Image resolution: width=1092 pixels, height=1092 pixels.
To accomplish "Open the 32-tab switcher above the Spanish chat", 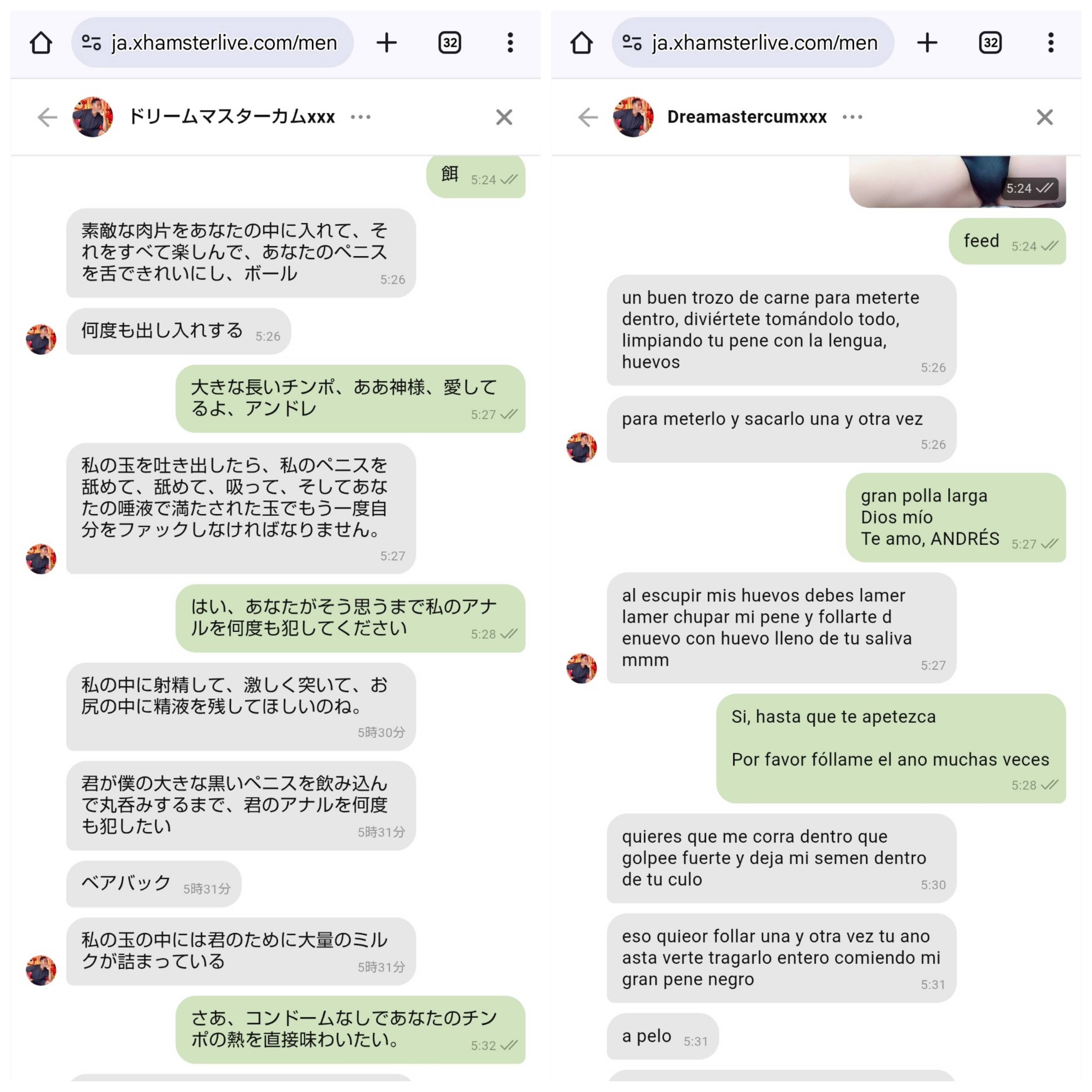I will 990,42.
